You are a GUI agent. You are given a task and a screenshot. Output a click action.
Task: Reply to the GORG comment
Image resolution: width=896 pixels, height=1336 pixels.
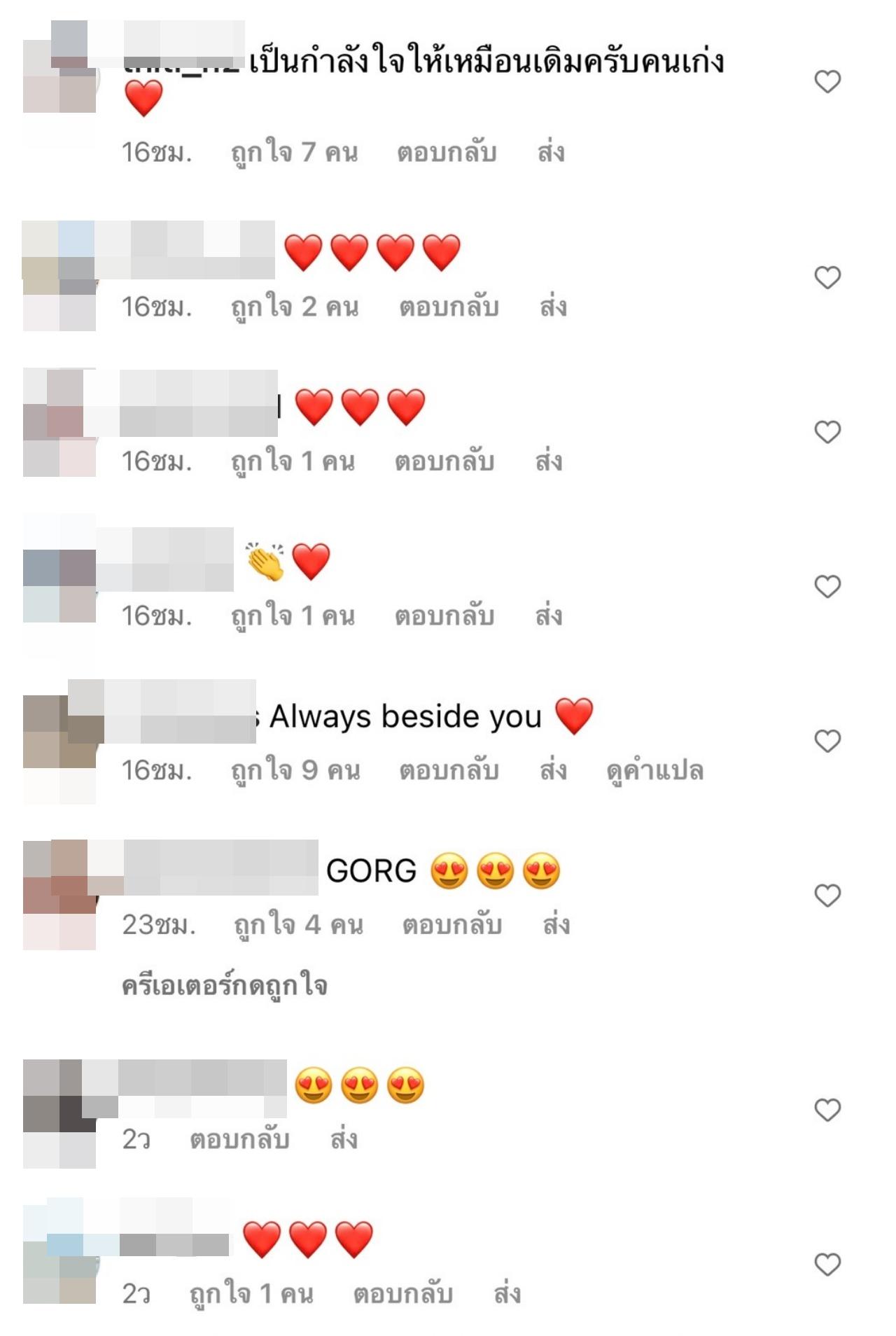point(451,925)
